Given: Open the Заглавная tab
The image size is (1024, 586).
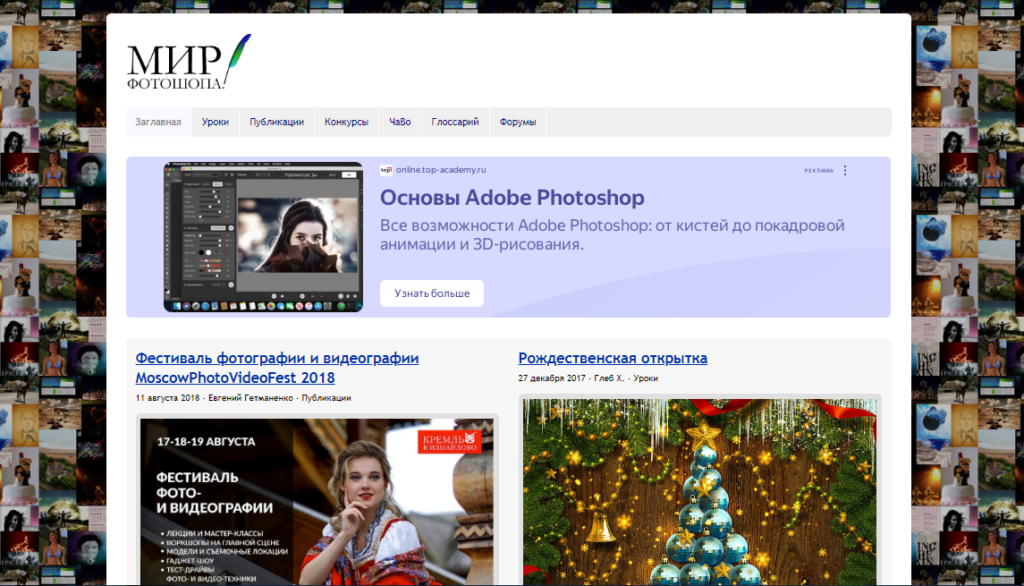Looking at the screenshot, I should click(x=159, y=122).
